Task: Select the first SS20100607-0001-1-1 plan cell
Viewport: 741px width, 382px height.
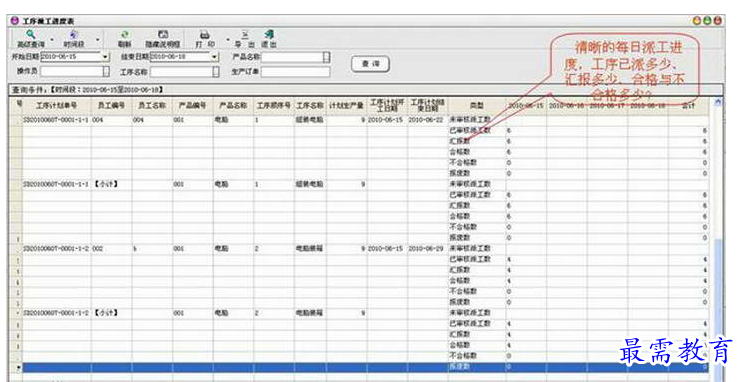Action: pyautogui.click(x=57, y=120)
